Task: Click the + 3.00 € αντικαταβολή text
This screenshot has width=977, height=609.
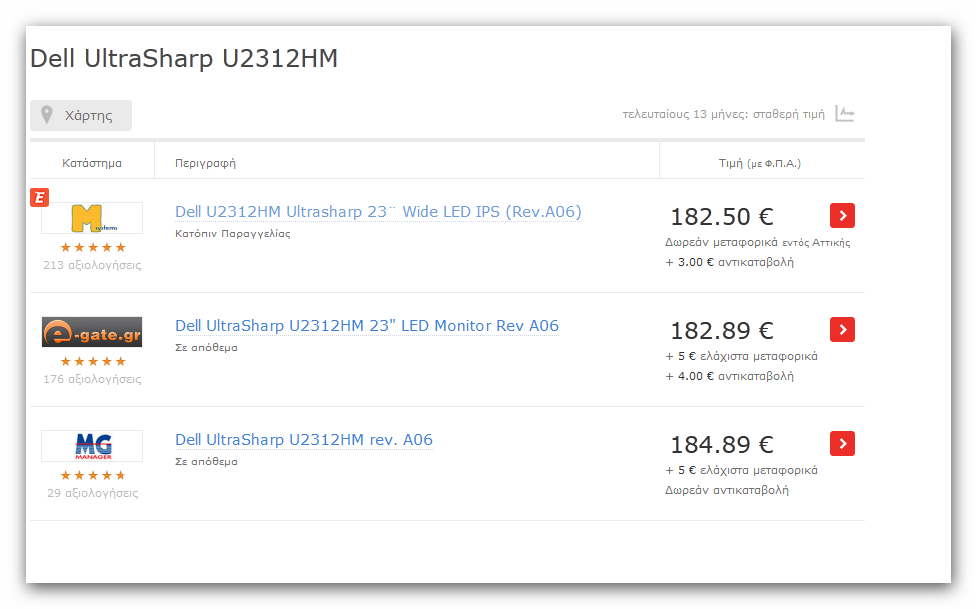Action: click(730, 262)
